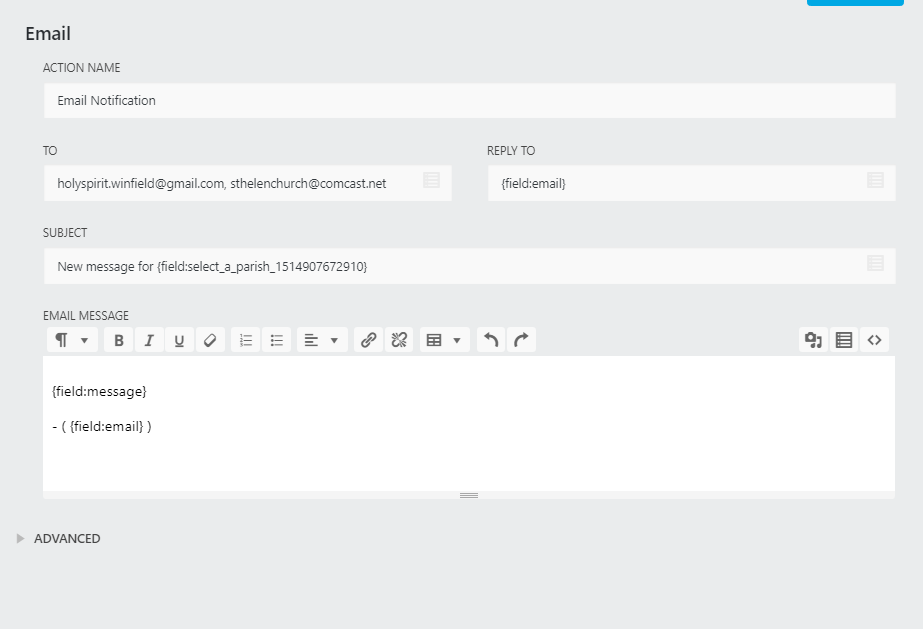Open merge tags list in editor toolbar
Screen dimensions: 923x629
point(844,340)
